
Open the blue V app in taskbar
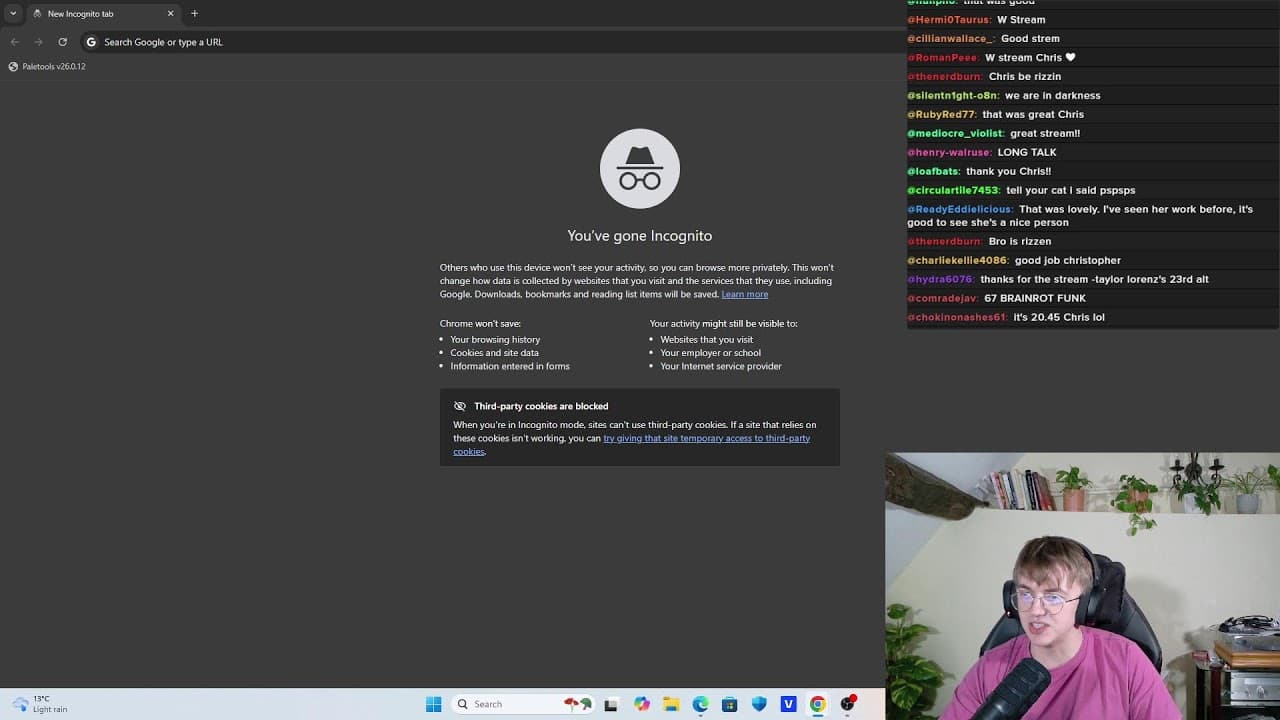tap(788, 704)
